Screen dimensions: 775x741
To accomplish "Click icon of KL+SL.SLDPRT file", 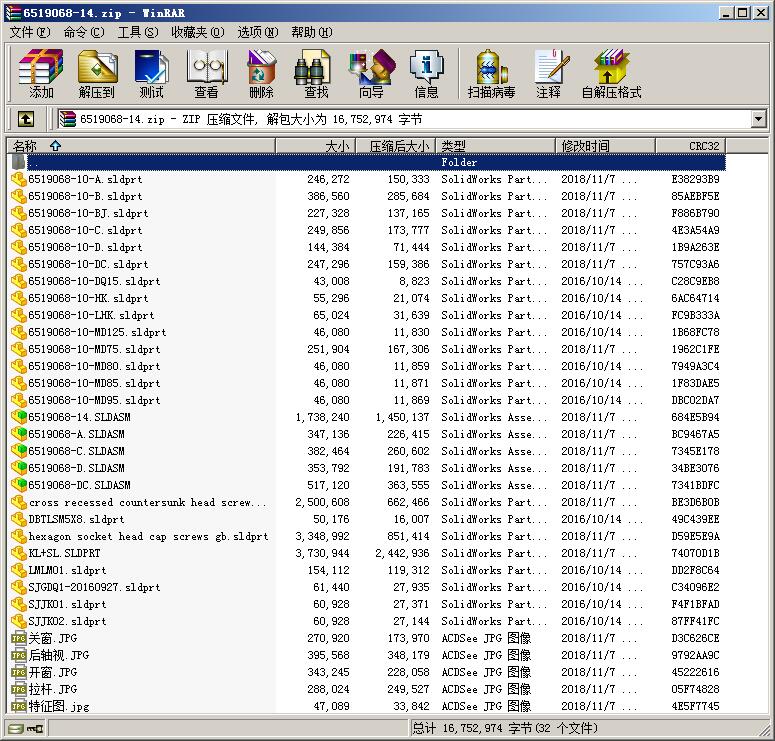I will pyautogui.click(x=19, y=553).
